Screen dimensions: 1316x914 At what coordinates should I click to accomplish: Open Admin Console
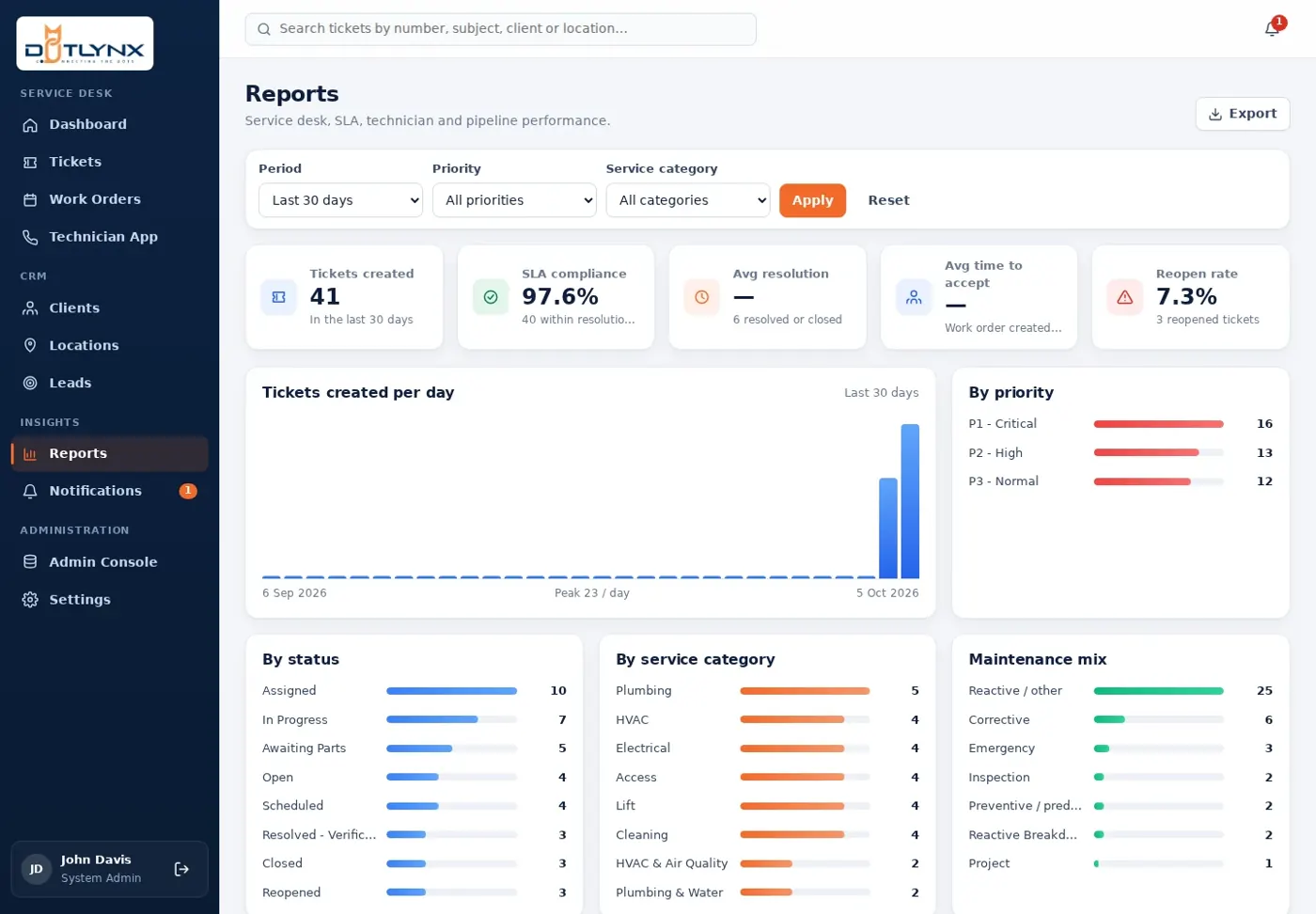[x=110, y=562]
